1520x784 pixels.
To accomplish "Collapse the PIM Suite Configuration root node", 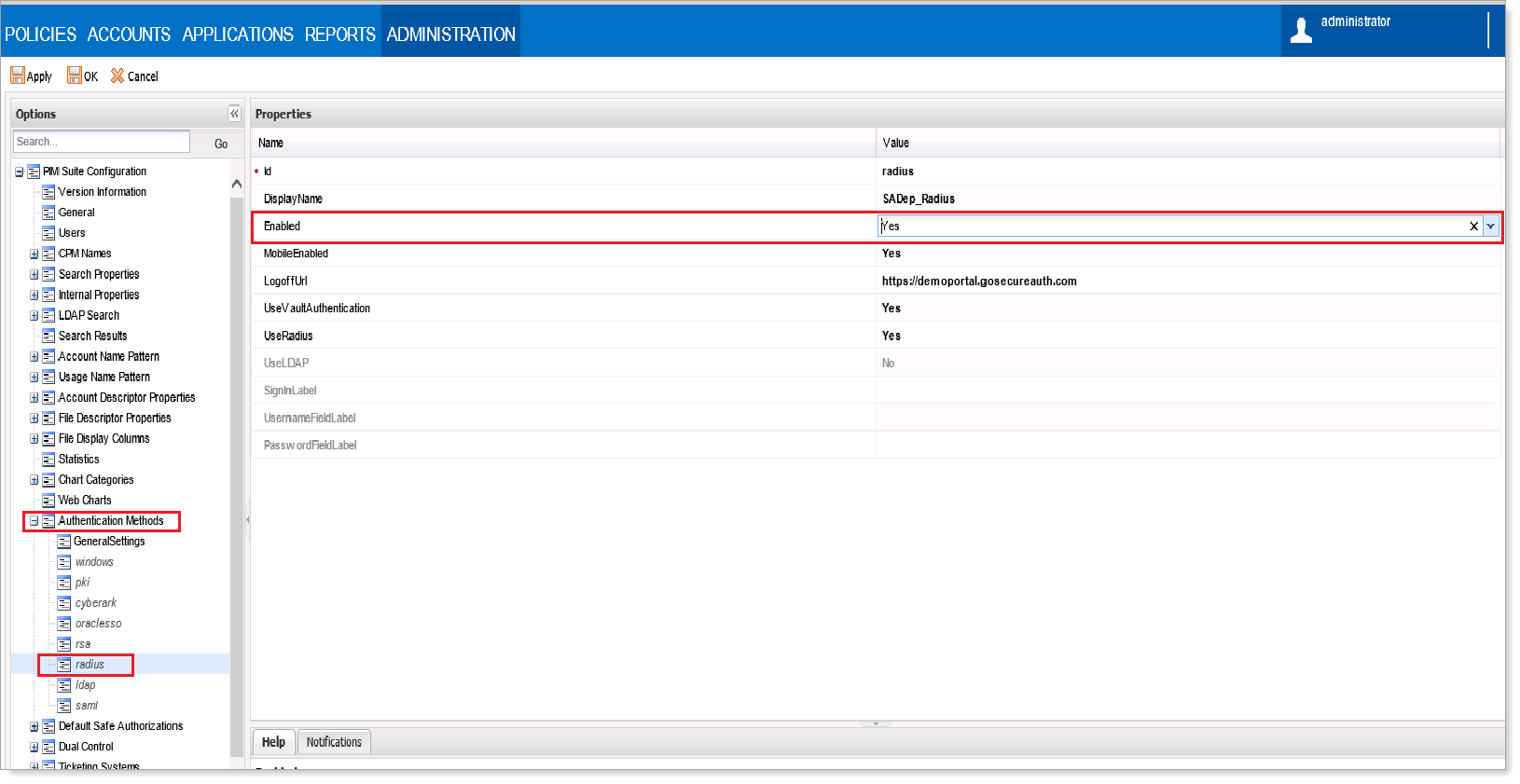I will pyautogui.click(x=19, y=172).
